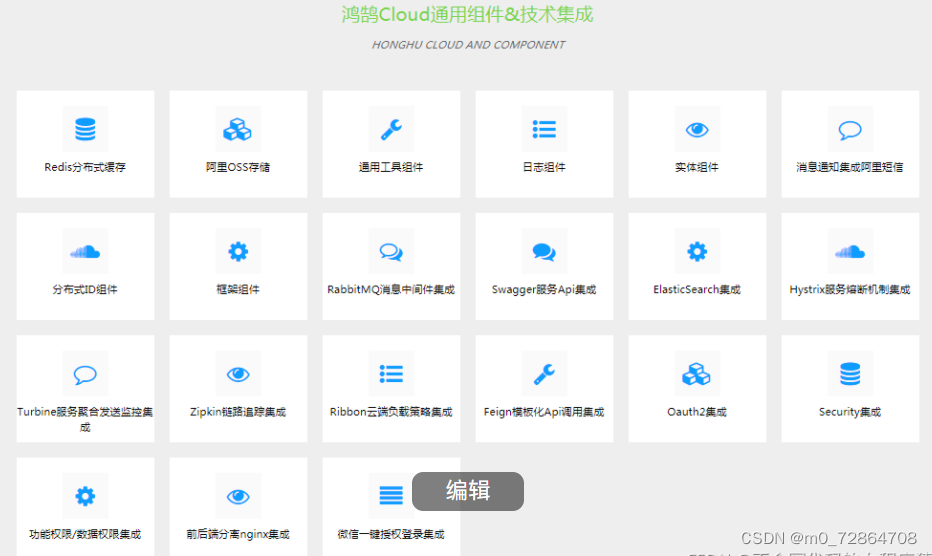Click the gear icon above ElasticSearch集成
The width and height of the screenshot is (932, 556).
point(697,252)
